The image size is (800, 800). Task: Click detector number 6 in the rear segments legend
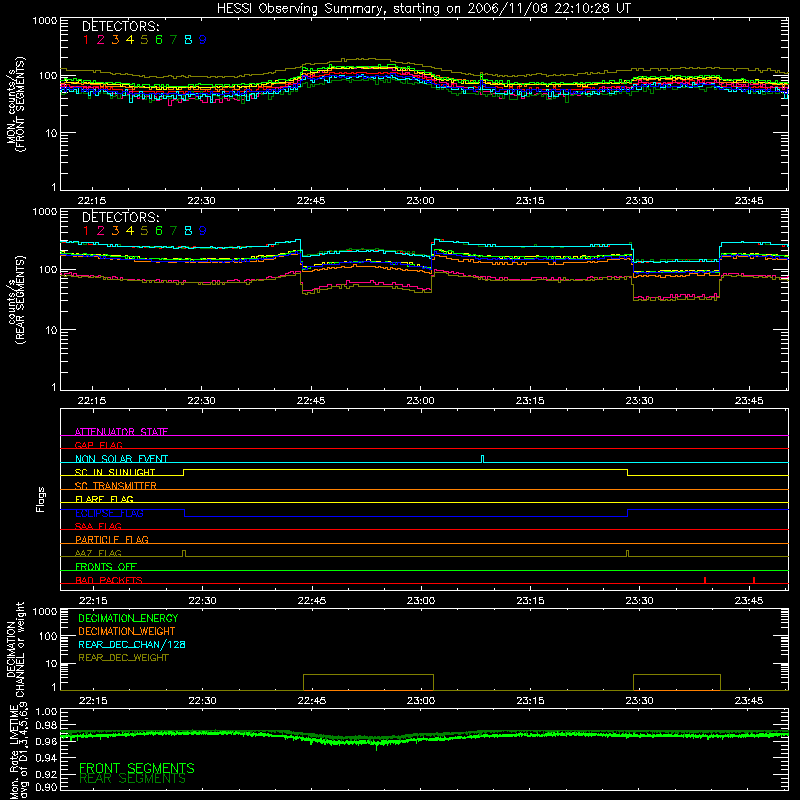pos(159,231)
